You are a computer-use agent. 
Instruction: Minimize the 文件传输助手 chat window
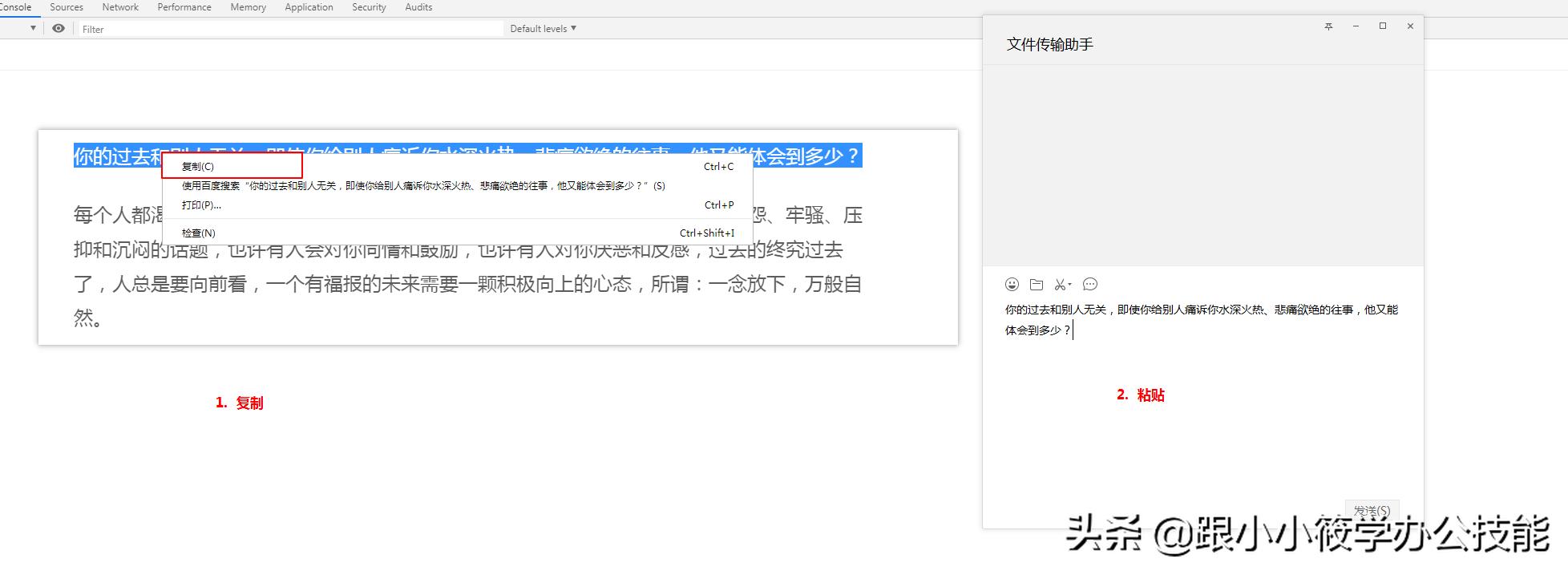1356,26
